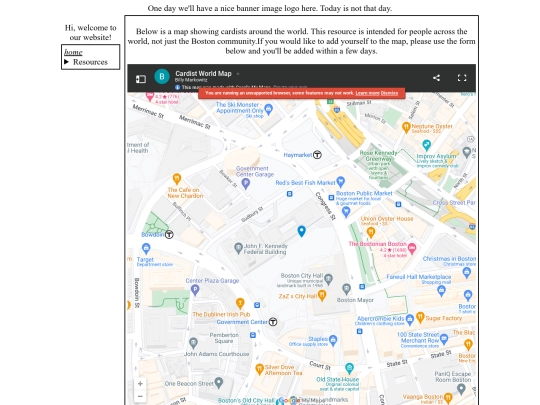
Task: Open the map legend sidebar panel icon
Action: [141, 79]
